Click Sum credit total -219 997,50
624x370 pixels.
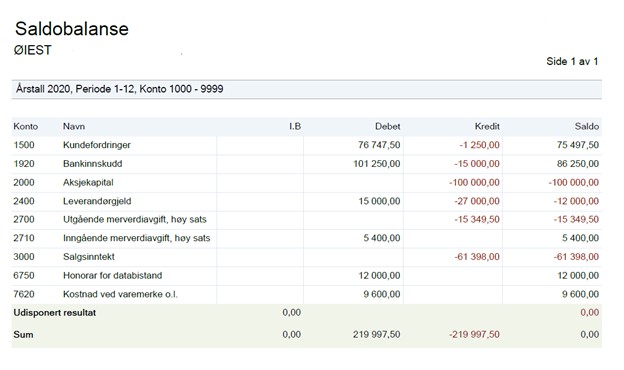[474, 335]
